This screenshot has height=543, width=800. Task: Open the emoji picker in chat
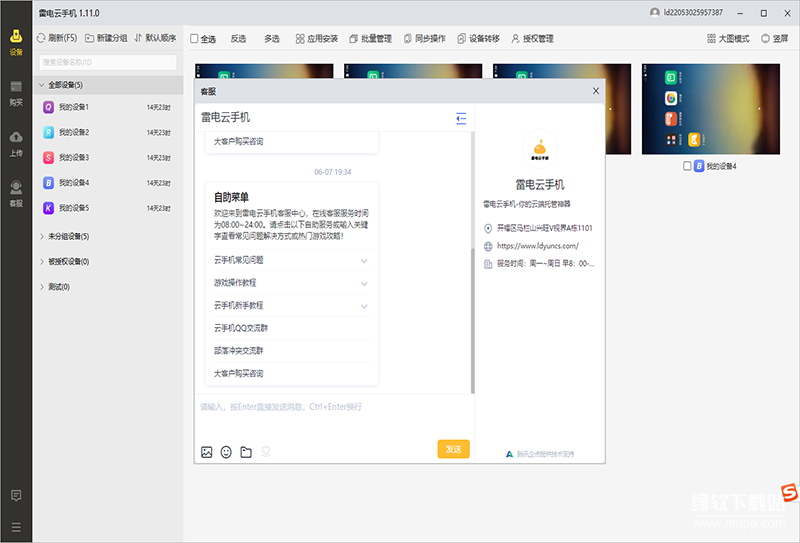pyautogui.click(x=226, y=452)
